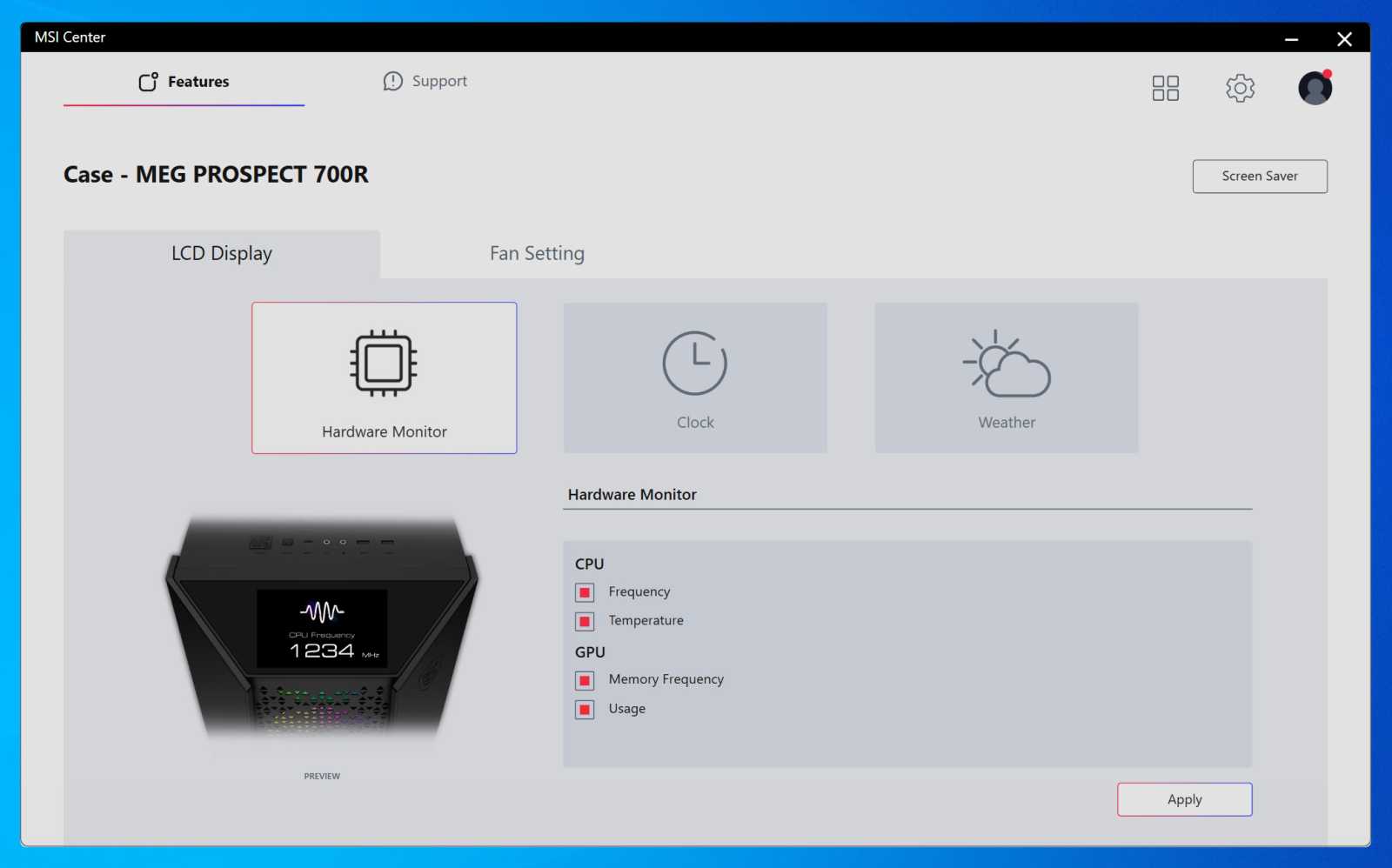
Task: Click the "GPU" group label
Action: pos(590,652)
